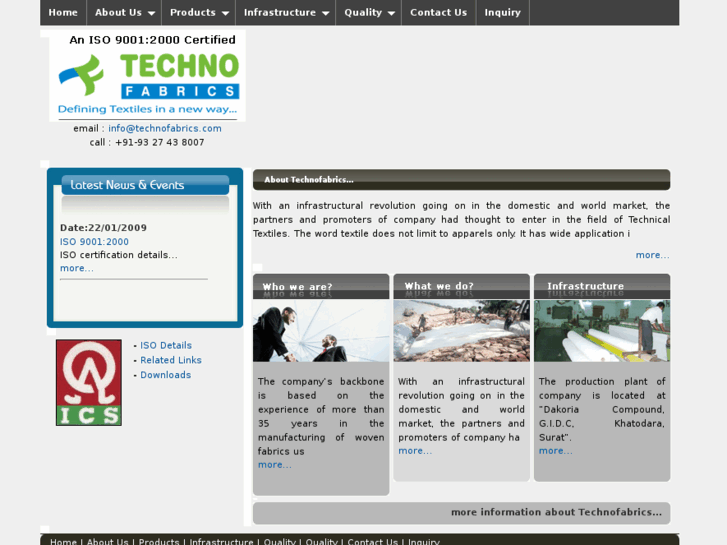Open the Contact Us page from top navigation

click(x=438, y=13)
